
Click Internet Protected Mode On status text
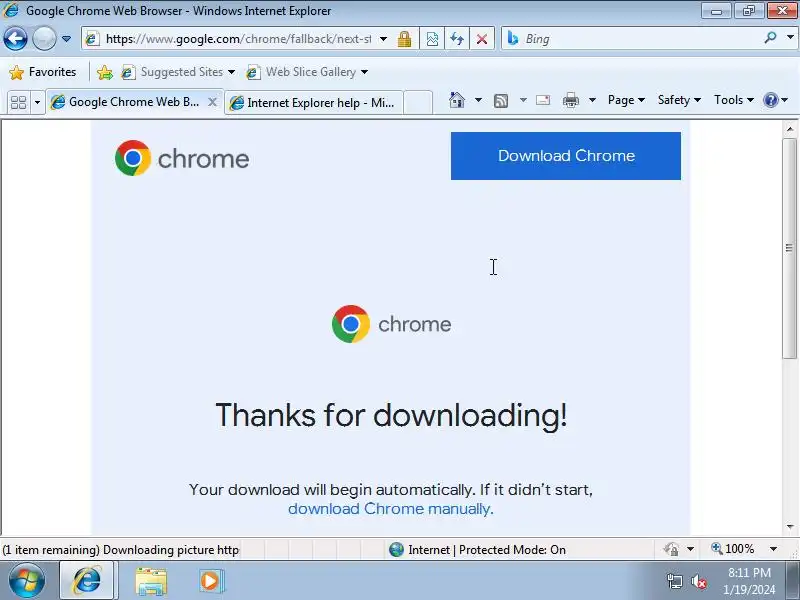pos(487,550)
